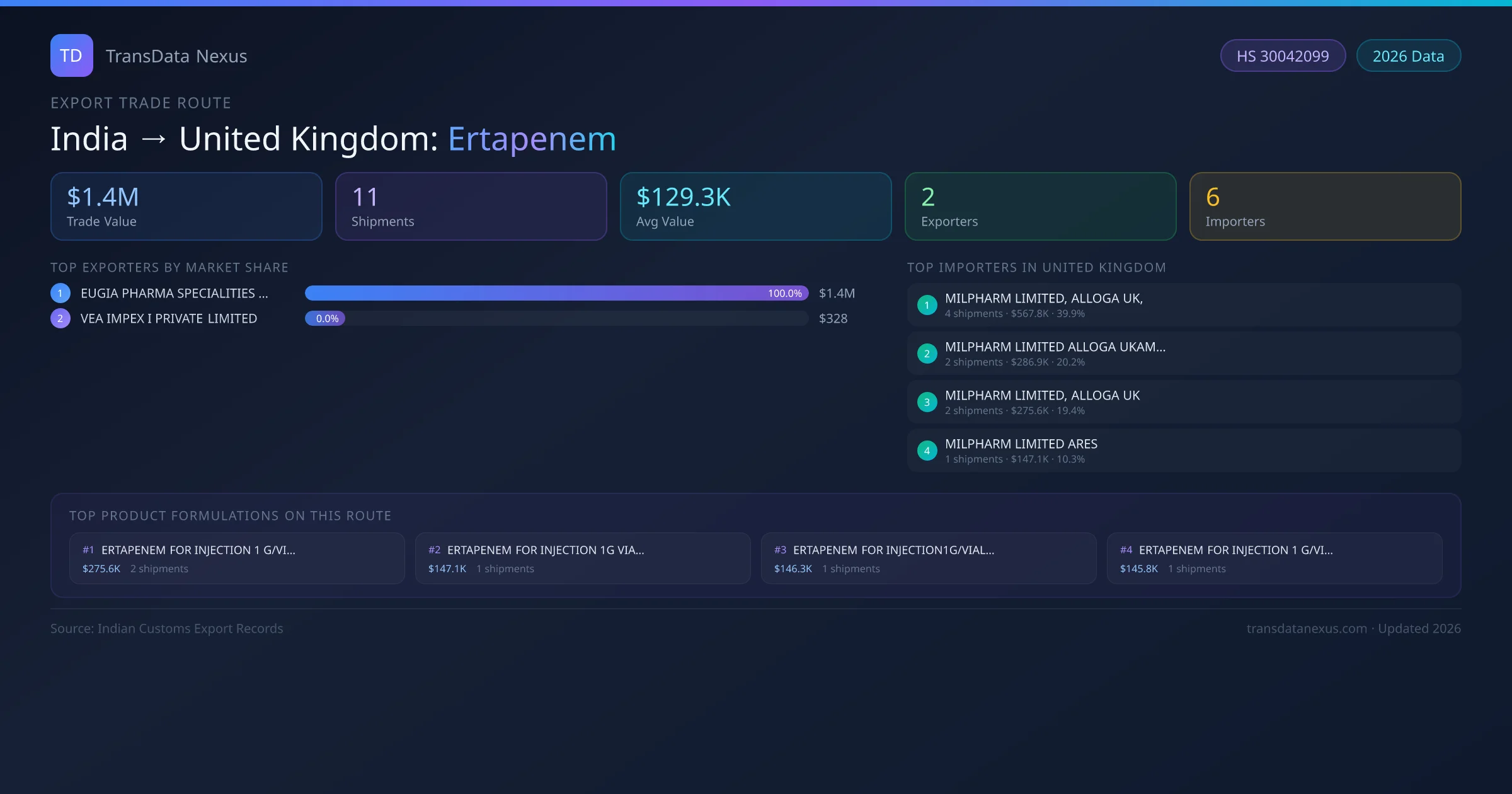Open the $129.3K Avg Value card
This screenshot has width=1512, height=794.
[x=755, y=207]
